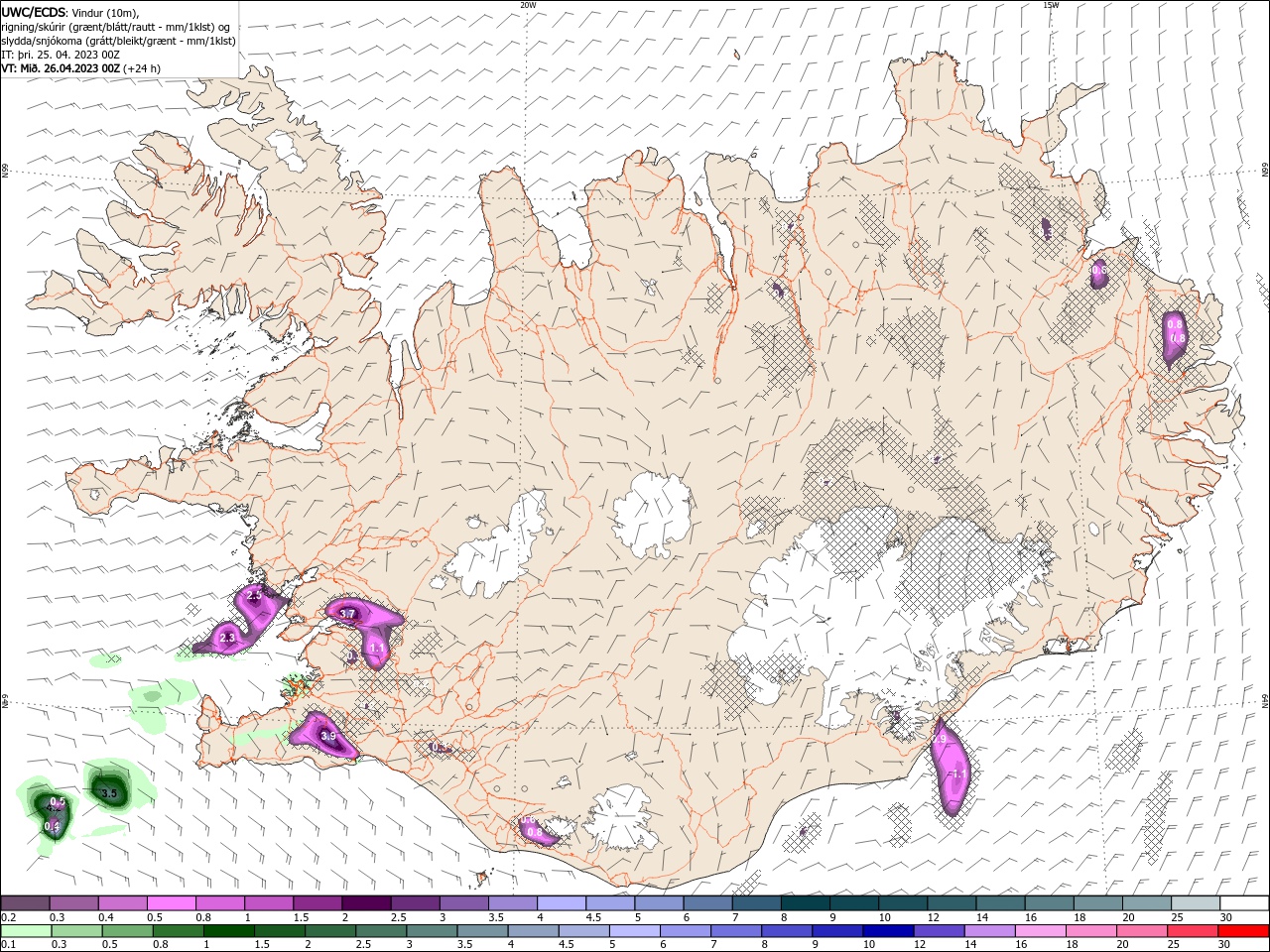Click the medium green 0.5–0.8 swatch, lower legend row
1270x952 pixels.
coord(127,931)
